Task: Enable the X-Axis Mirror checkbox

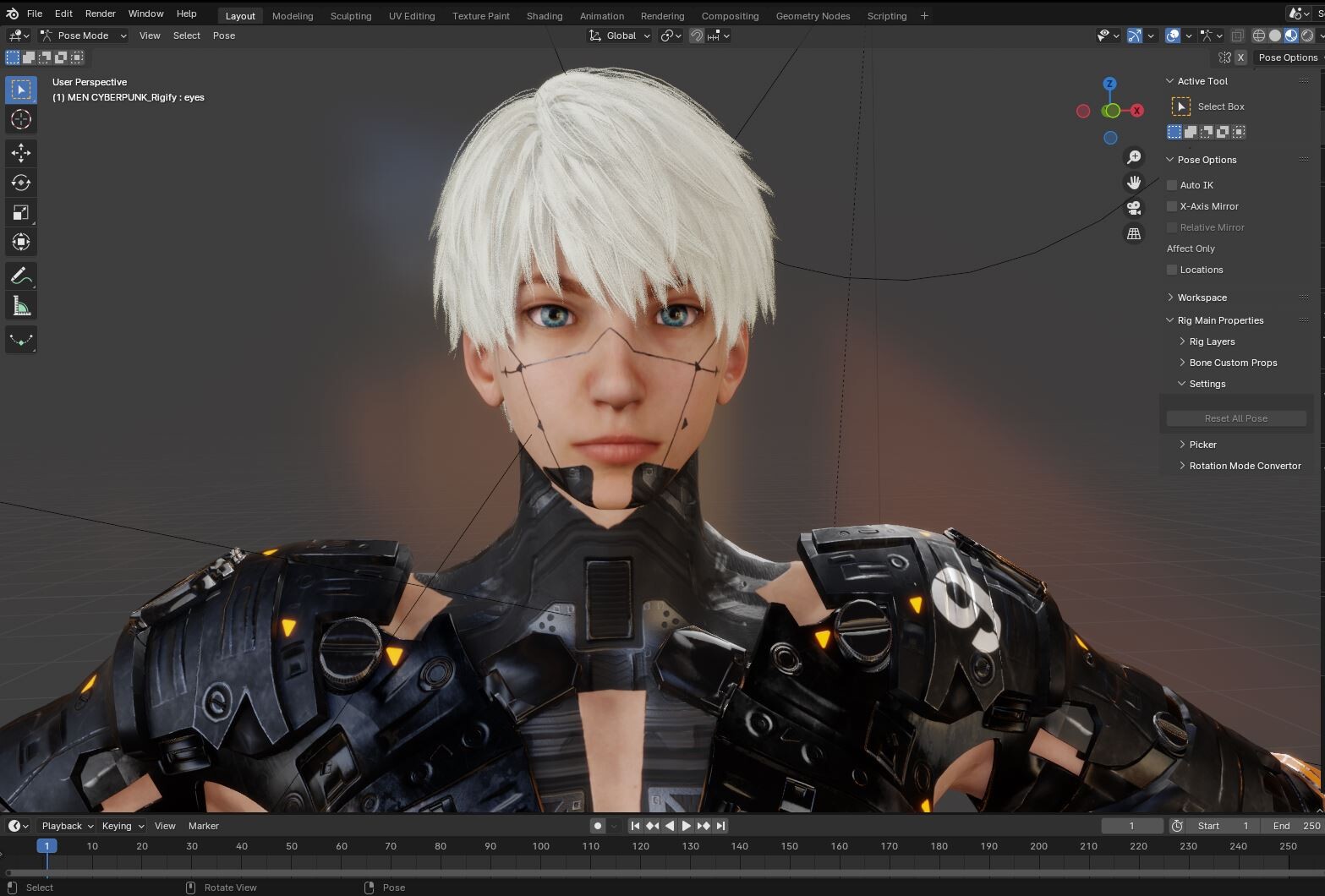Action: [x=1172, y=206]
